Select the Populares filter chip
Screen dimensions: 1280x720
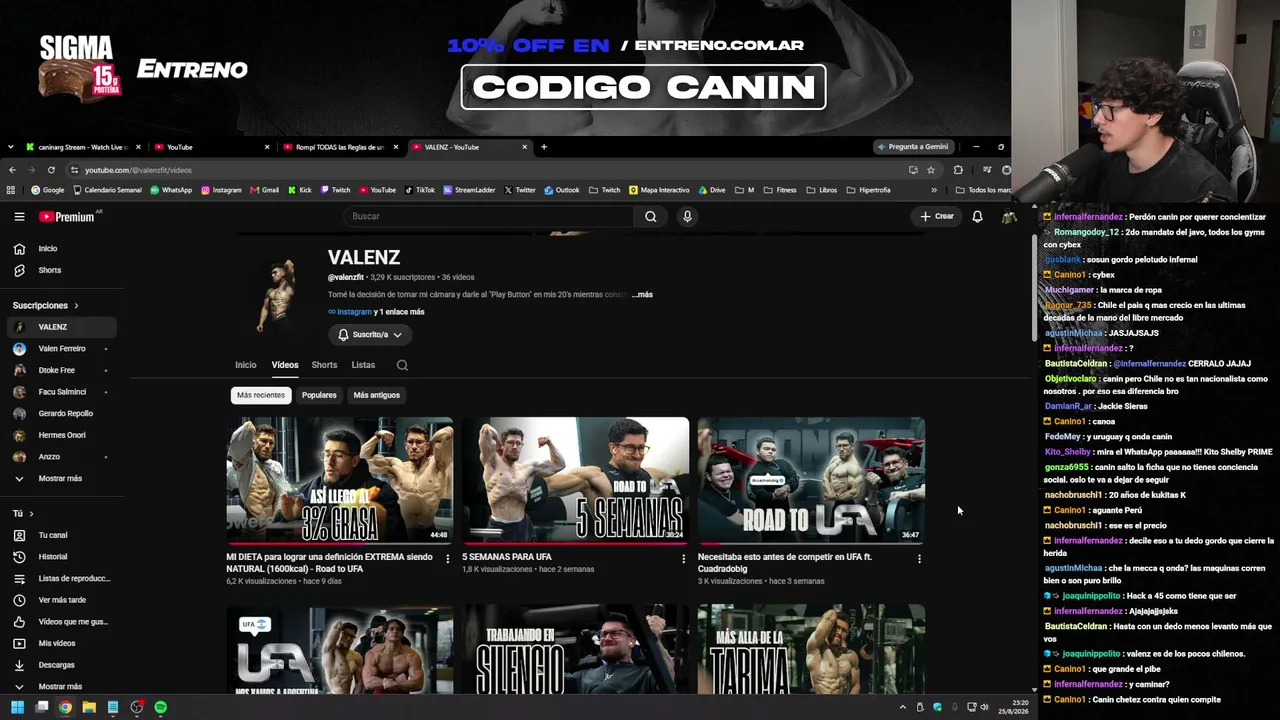(x=319, y=395)
